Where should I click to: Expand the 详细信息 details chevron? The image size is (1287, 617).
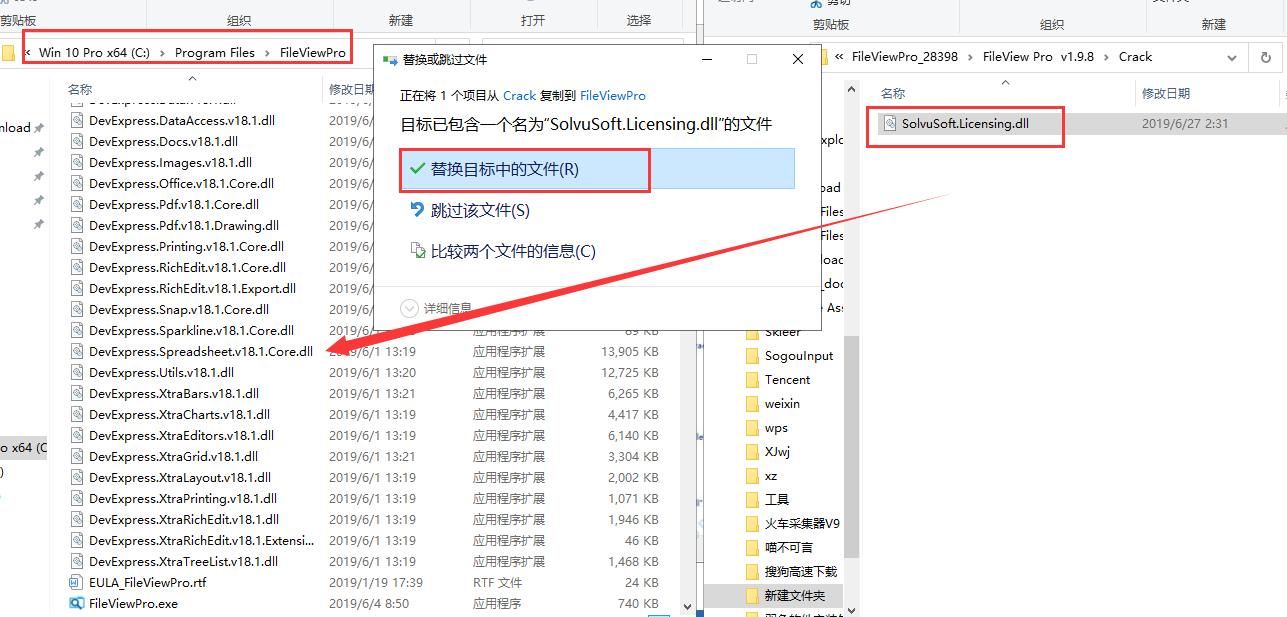[408, 308]
